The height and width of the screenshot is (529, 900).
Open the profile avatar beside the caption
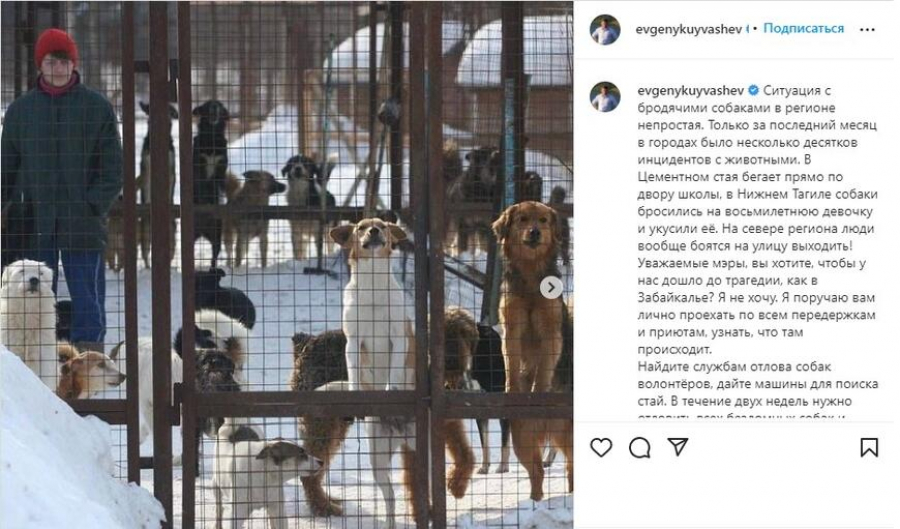pos(605,96)
